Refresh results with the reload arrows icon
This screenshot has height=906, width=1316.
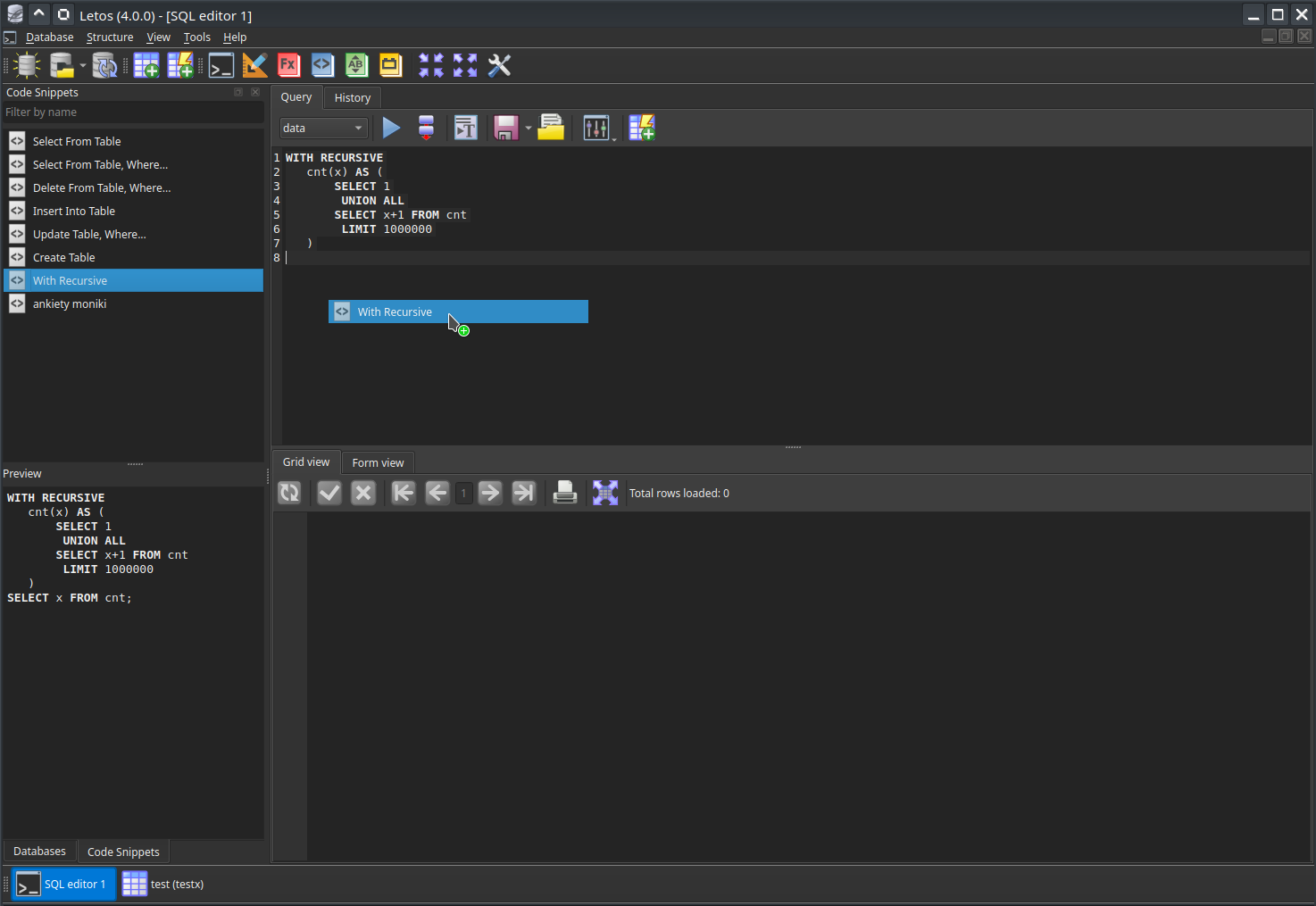(x=289, y=493)
